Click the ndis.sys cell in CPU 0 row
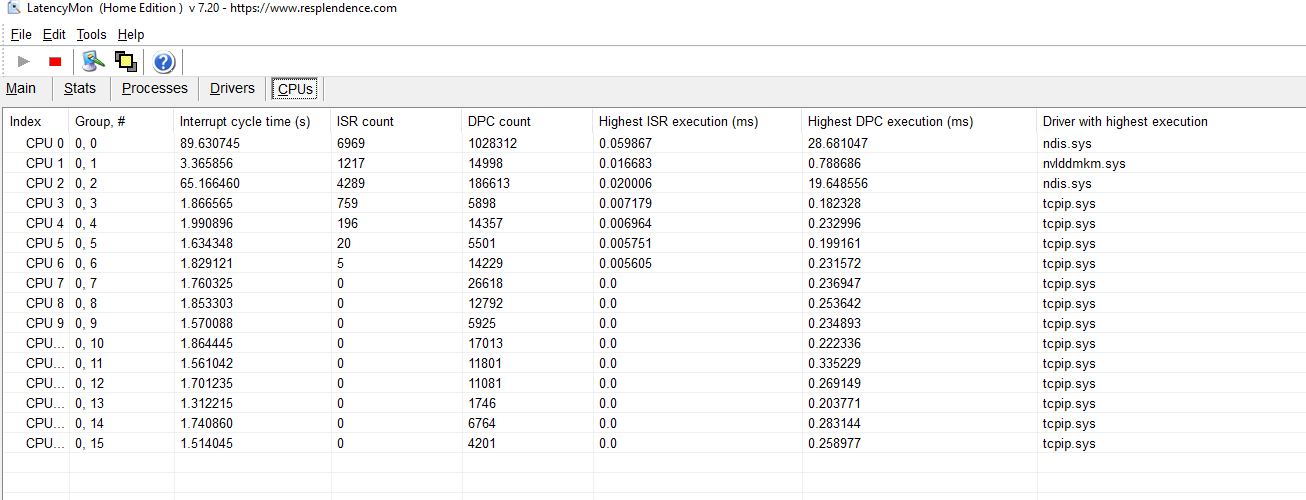The height and width of the screenshot is (500, 1306). 1067,143
